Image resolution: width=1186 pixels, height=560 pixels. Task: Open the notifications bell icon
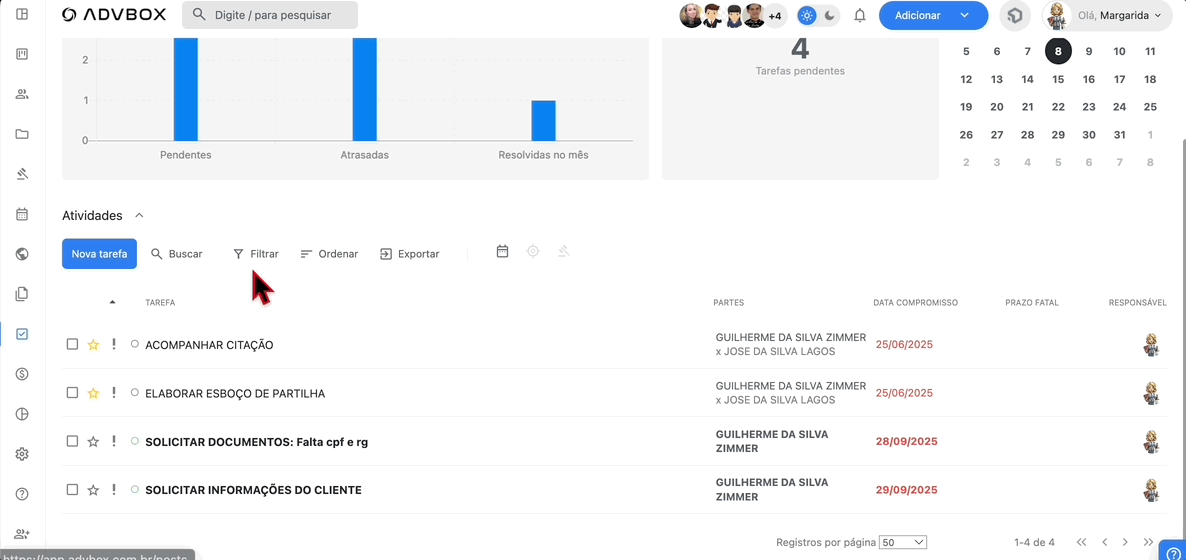(x=859, y=16)
